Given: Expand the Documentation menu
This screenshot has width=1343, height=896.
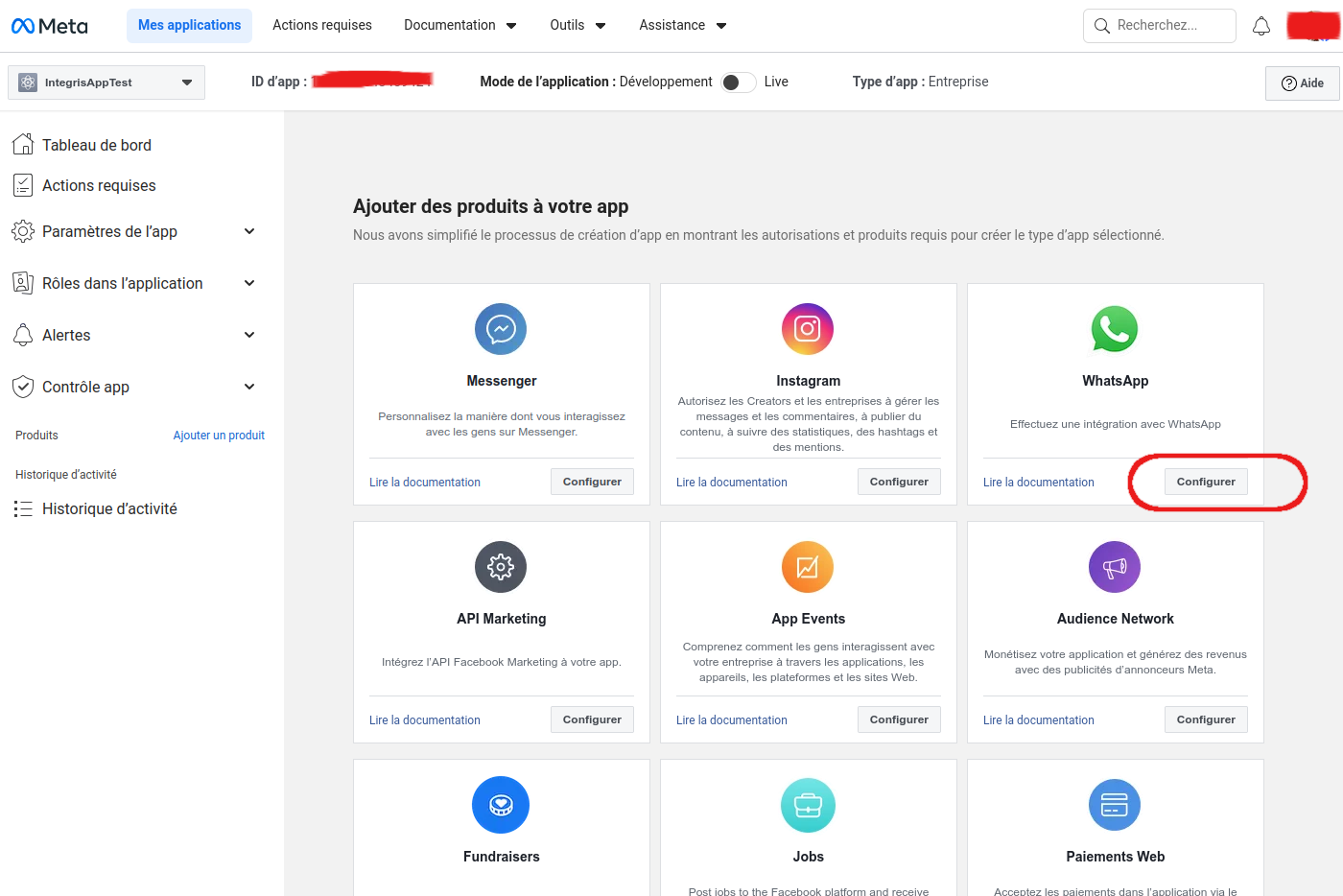Looking at the screenshot, I should [x=460, y=26].
